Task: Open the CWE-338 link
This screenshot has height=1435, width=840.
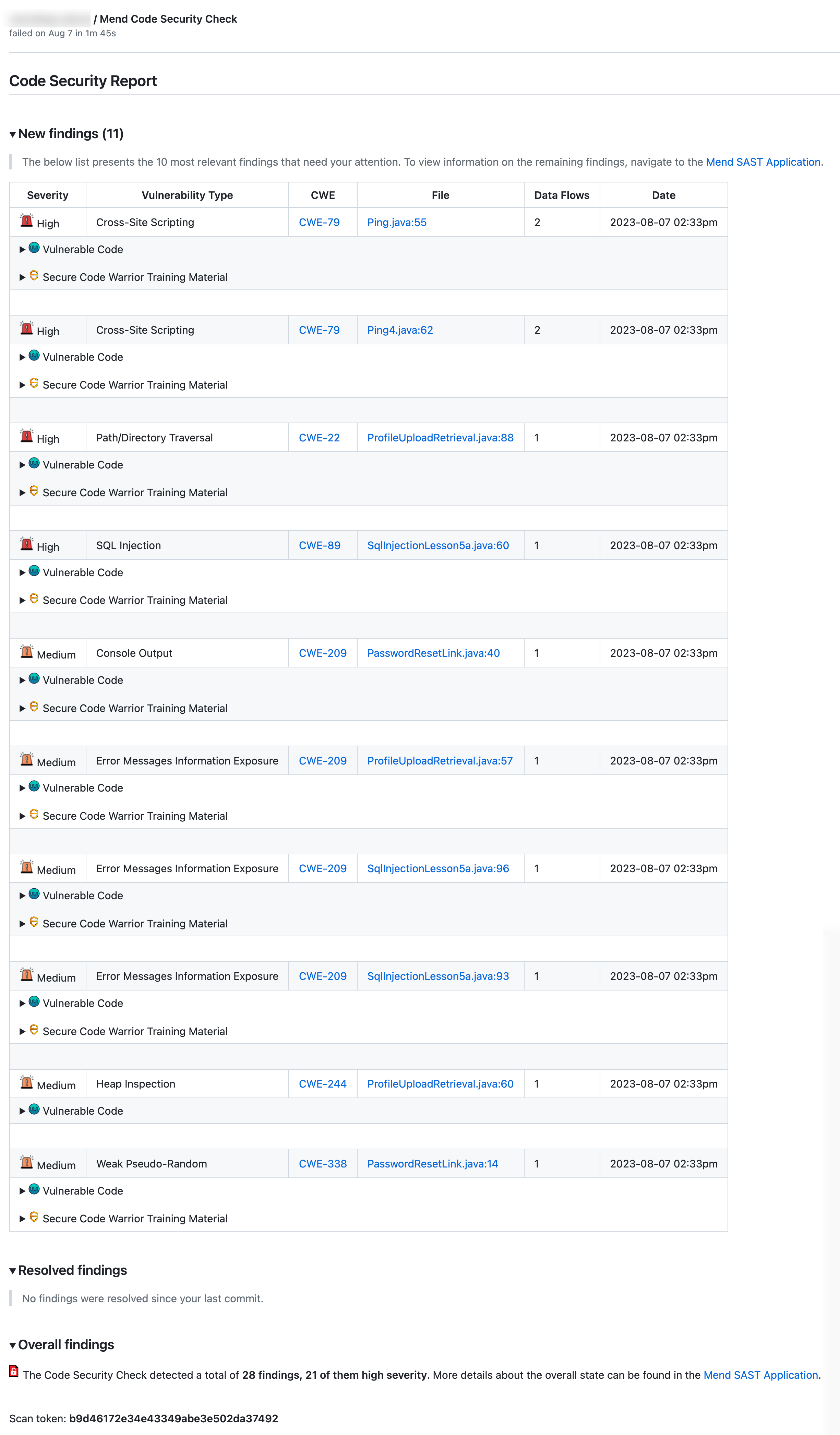Action: coord(323,1163)
